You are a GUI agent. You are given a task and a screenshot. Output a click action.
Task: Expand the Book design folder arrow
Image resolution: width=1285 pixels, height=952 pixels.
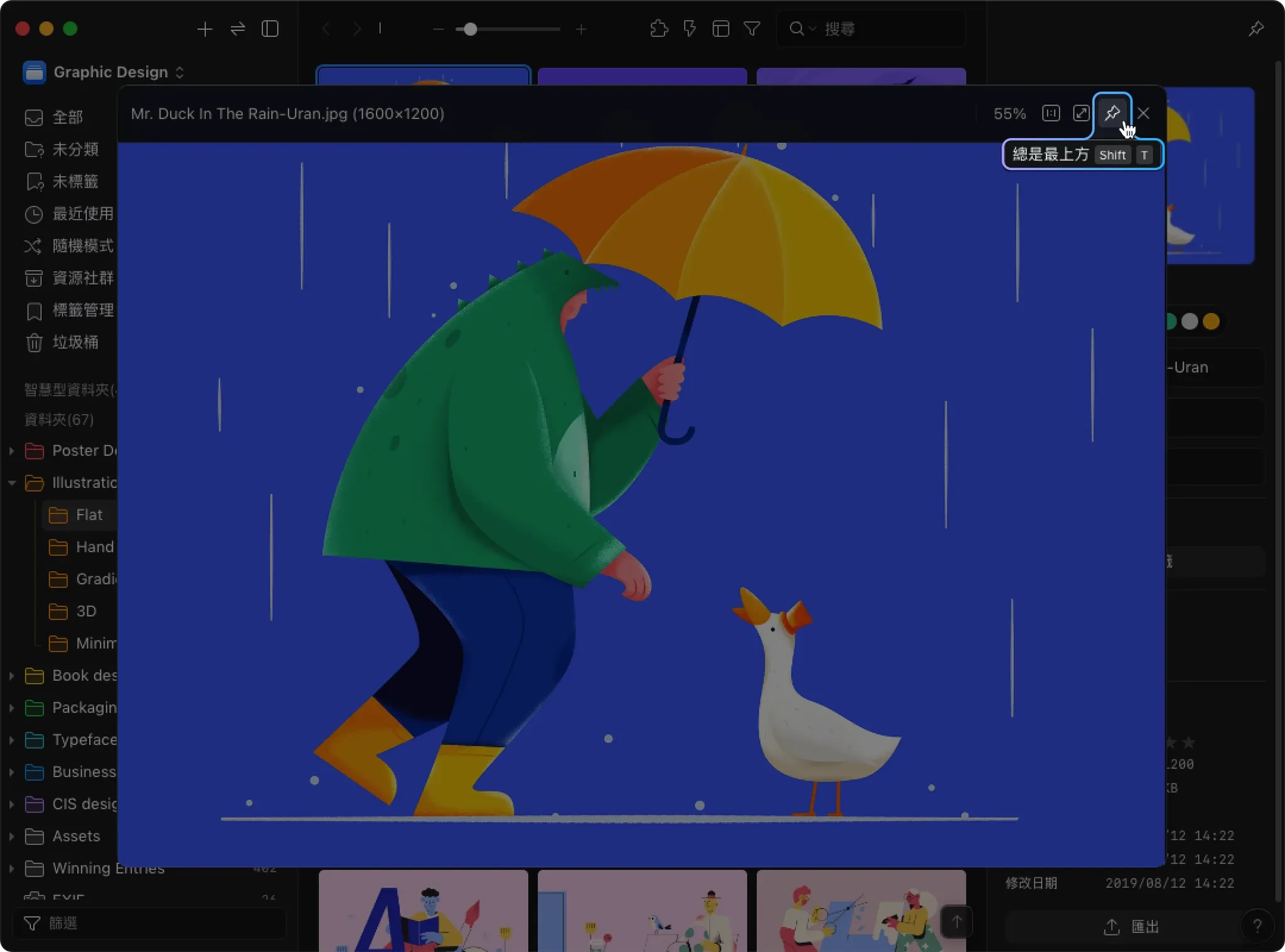coord(12,675)
